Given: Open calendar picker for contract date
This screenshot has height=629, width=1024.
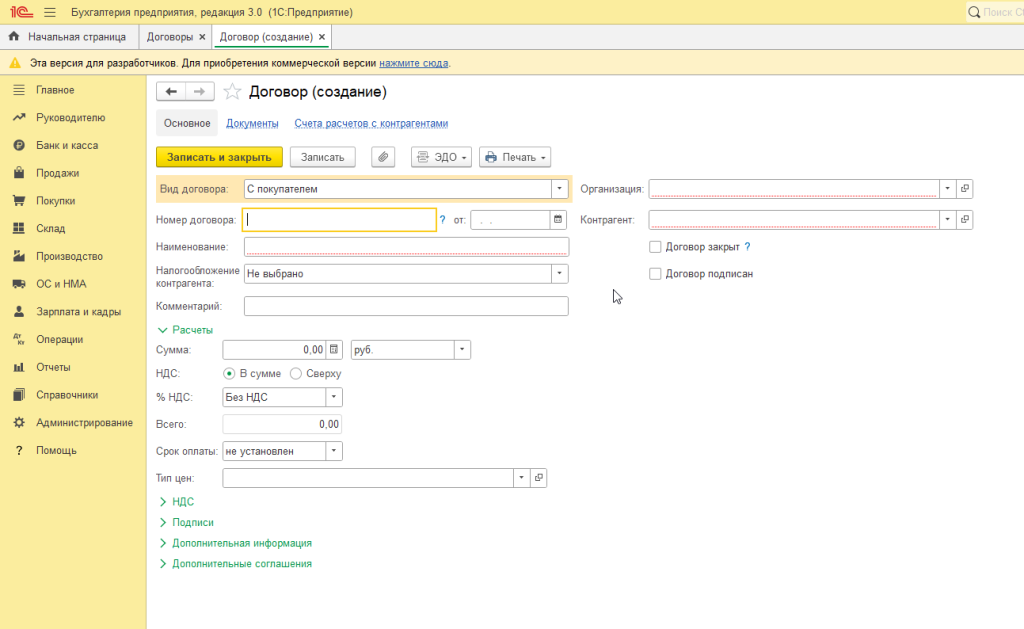Looking at the screenshot, I should click(558, 219).
